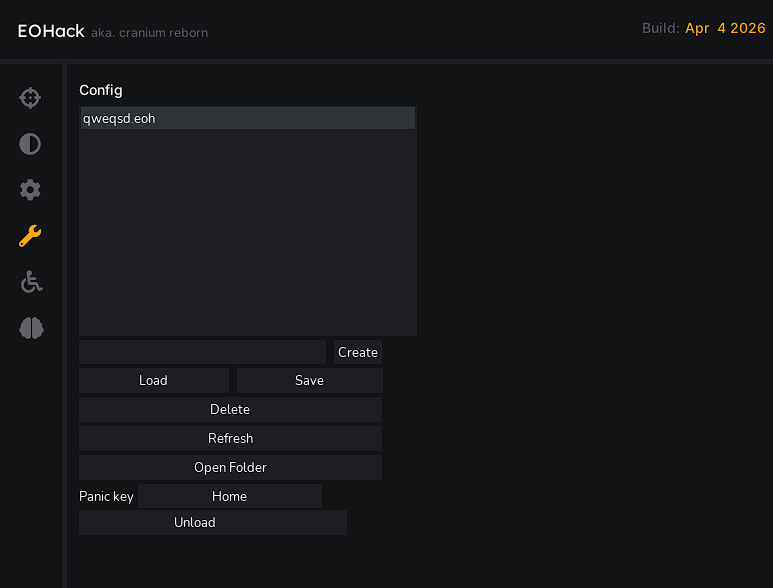
Task: Focus the new config name text field
Action: 202,352
